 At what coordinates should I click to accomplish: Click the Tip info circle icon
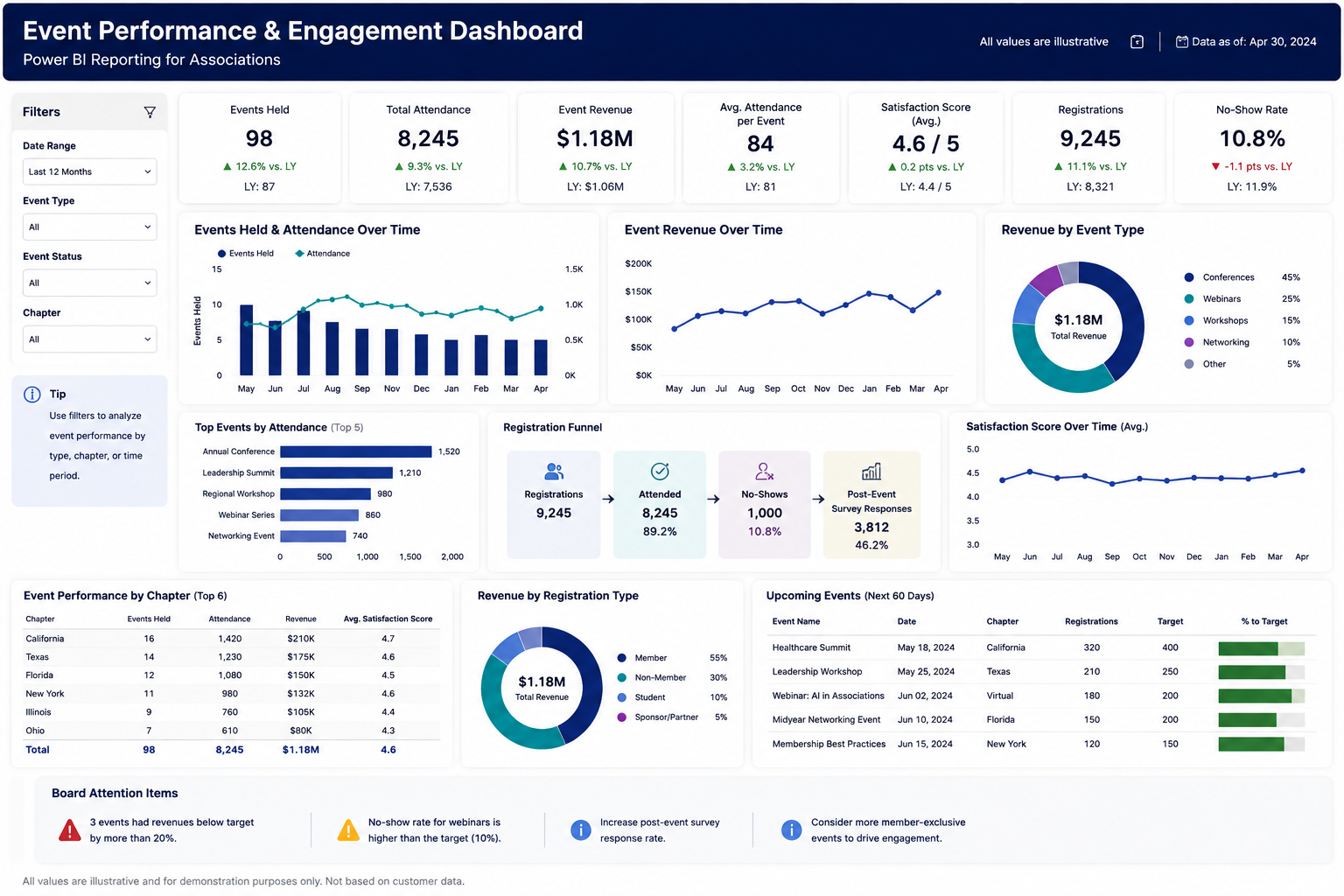[32, 395]
